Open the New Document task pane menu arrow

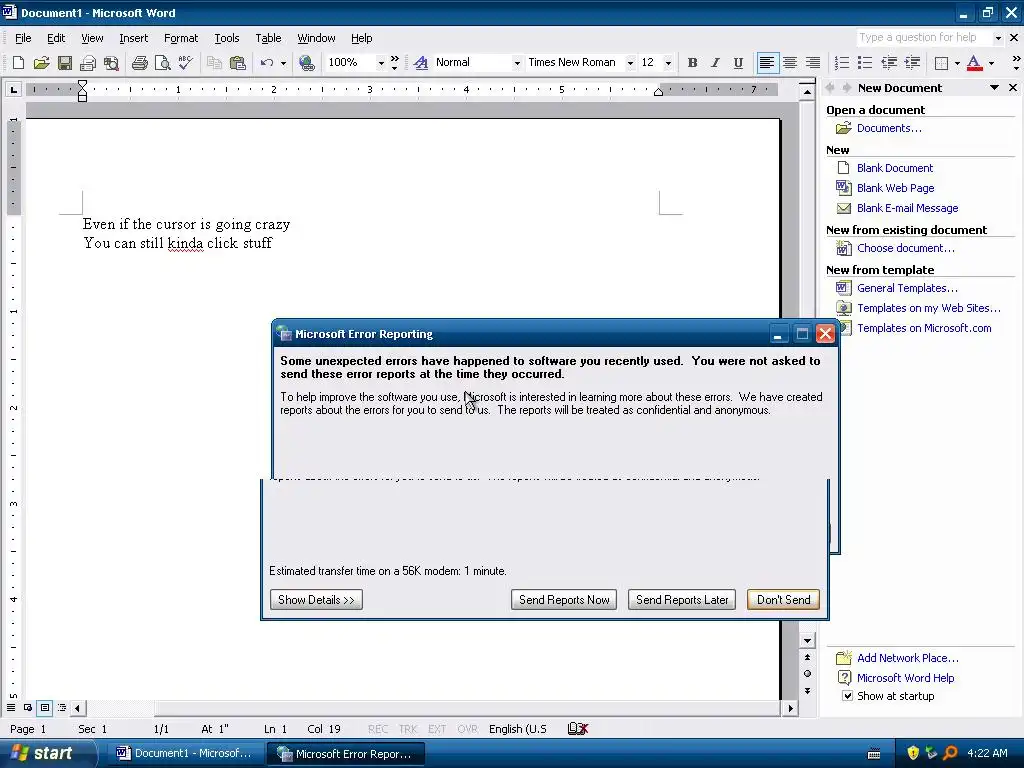coord(994,88)
